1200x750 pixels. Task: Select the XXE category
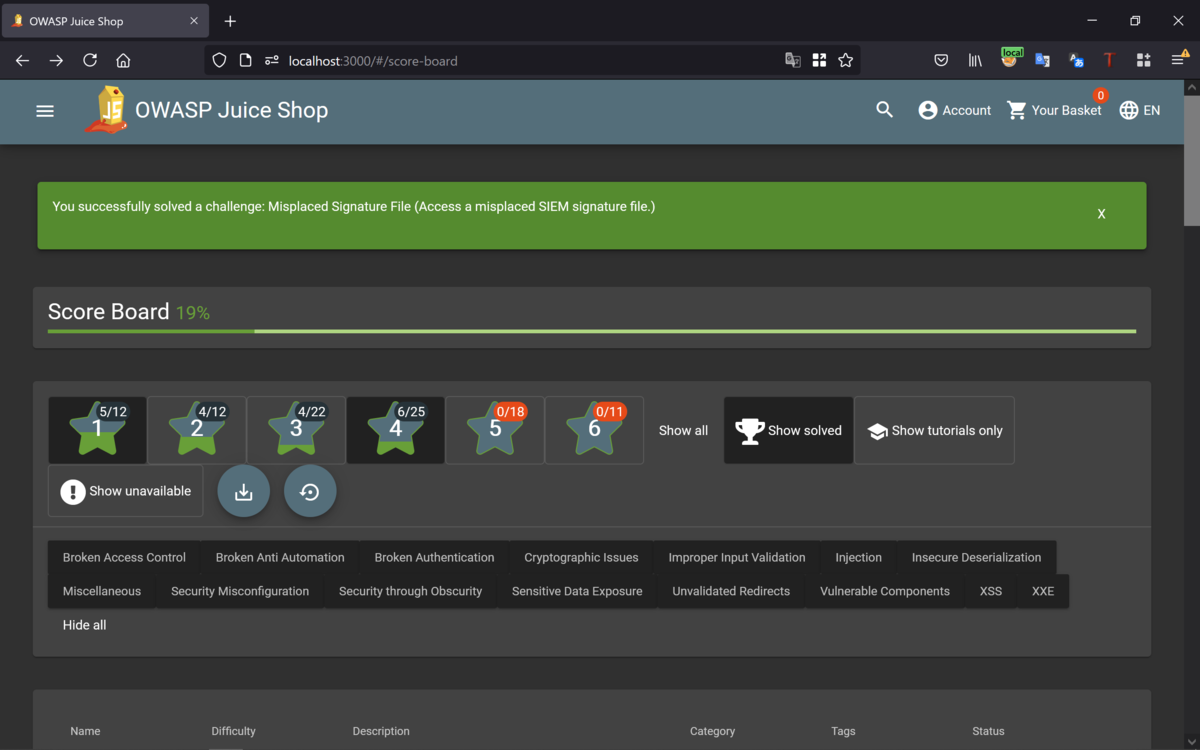coord(1043,591)
